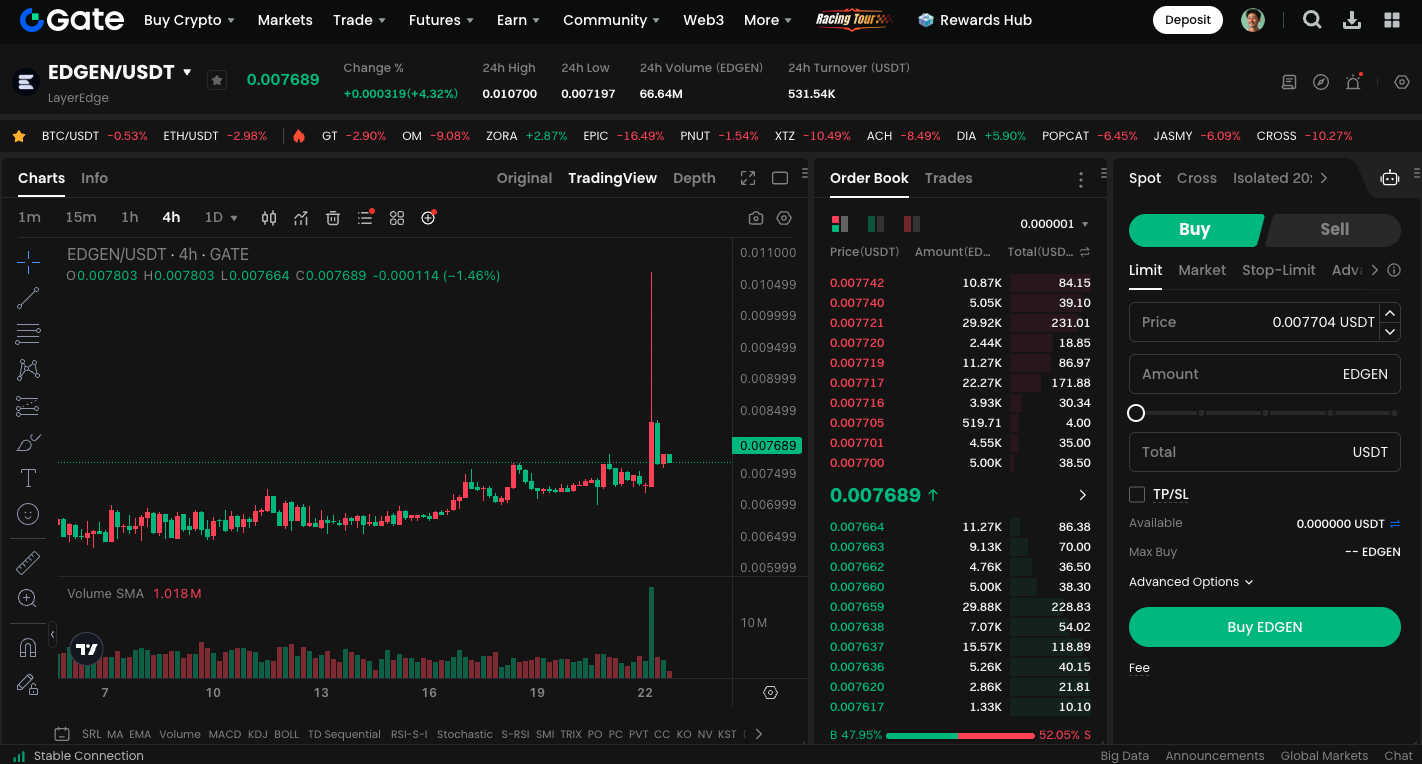Toggle lock all drawings tool

point(28,684)
